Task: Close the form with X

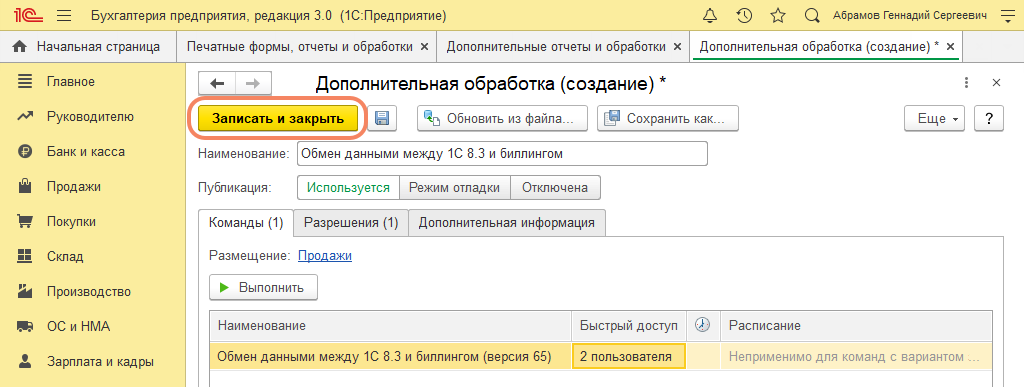Action: (x=996, y=83)
